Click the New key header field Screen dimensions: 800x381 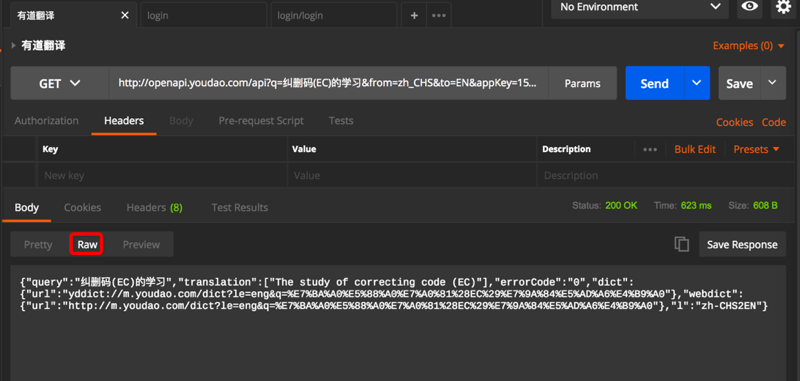pos(162,175)
